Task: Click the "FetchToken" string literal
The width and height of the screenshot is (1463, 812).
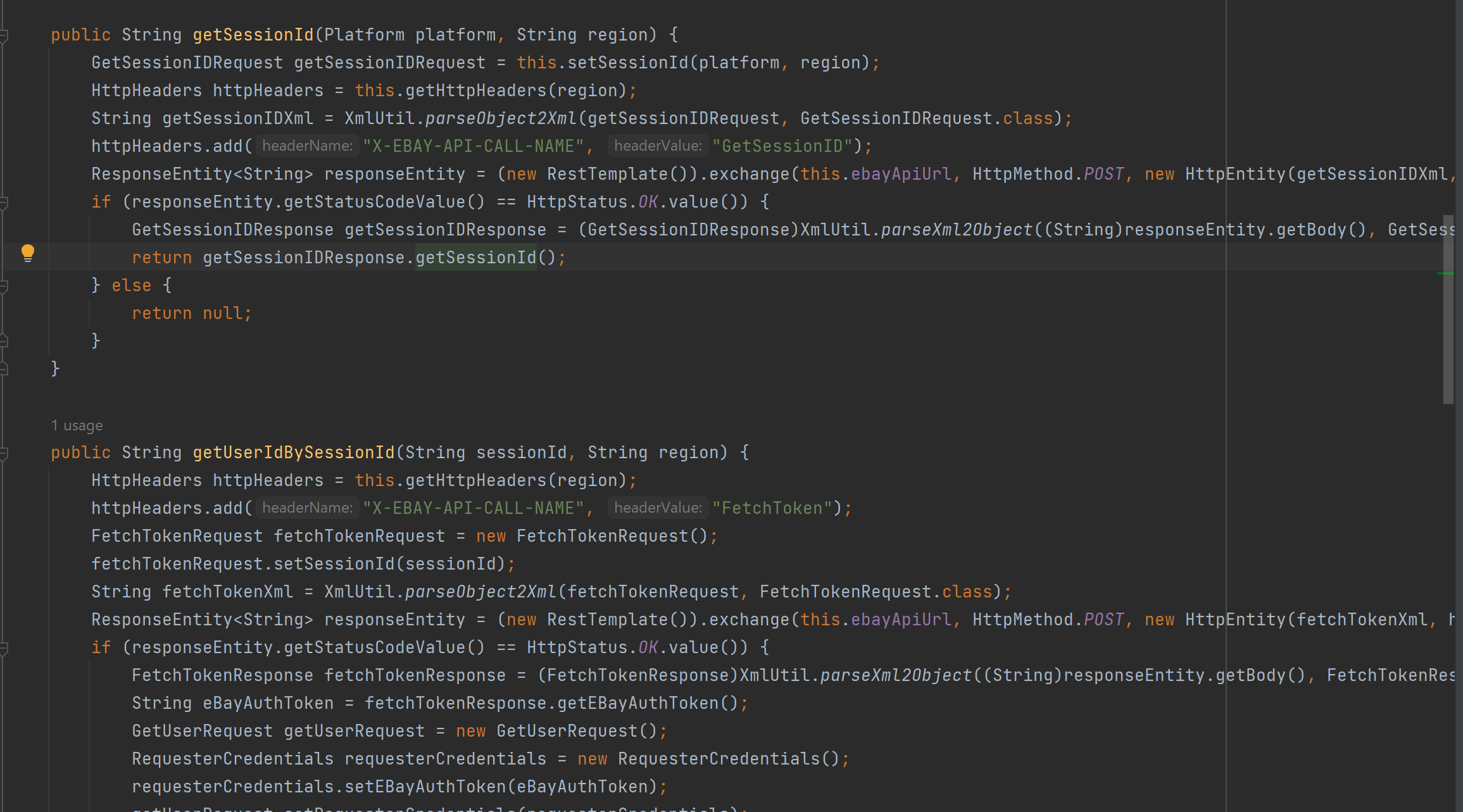Action: tap(772, 508)
